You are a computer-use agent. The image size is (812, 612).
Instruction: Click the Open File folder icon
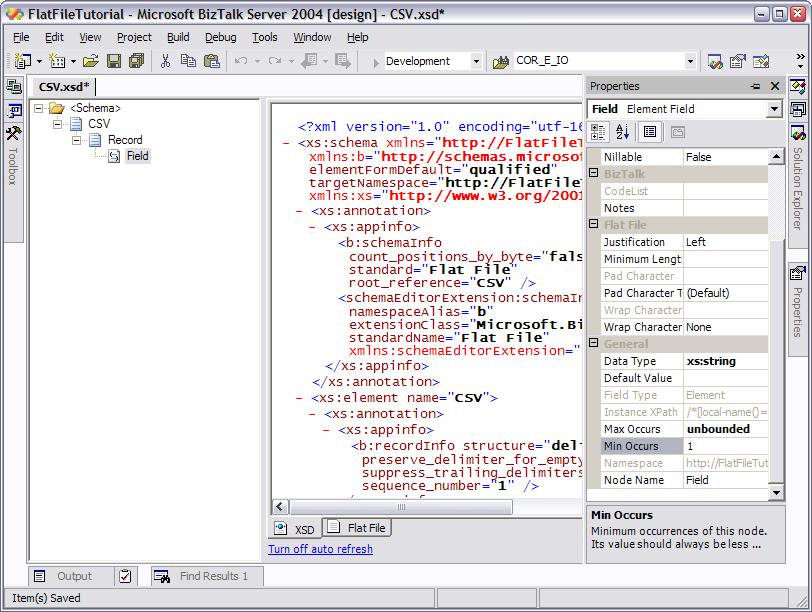pos(90,61)
